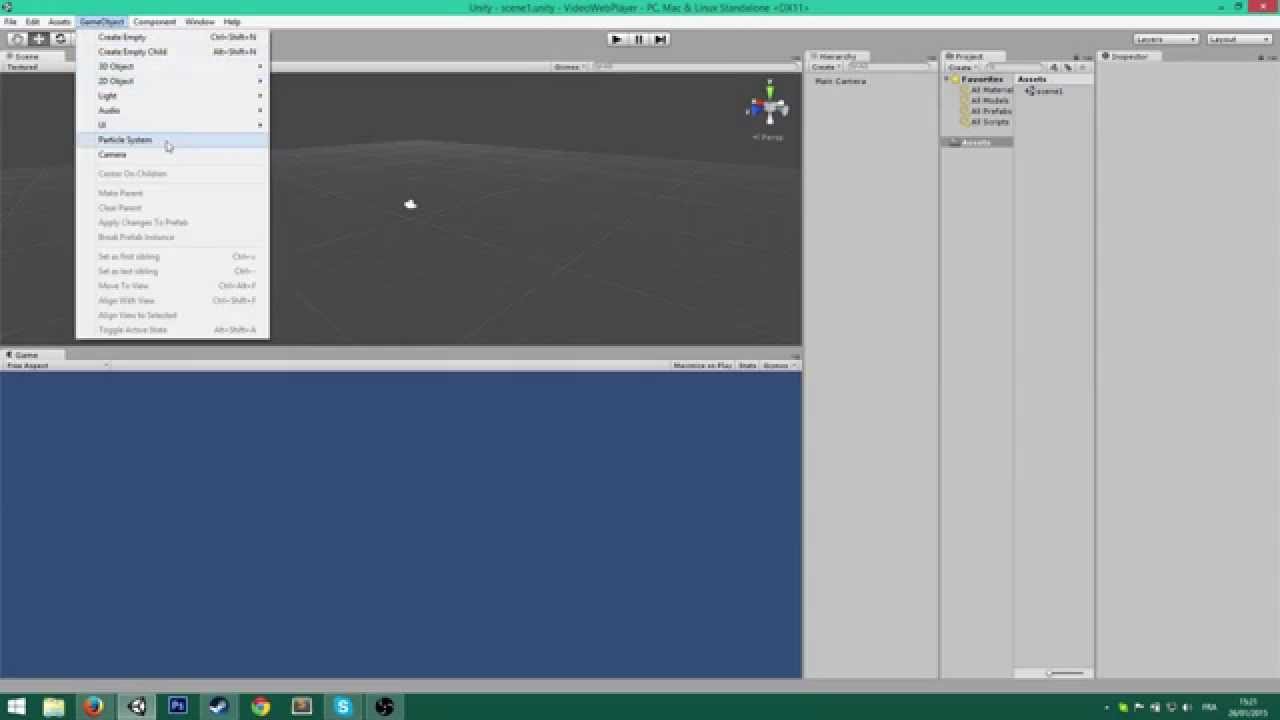Image resolution: width=1280 pixels, height=720 pixels.
Task: Click the scene orientation gizmo
Action: (768, 106)
